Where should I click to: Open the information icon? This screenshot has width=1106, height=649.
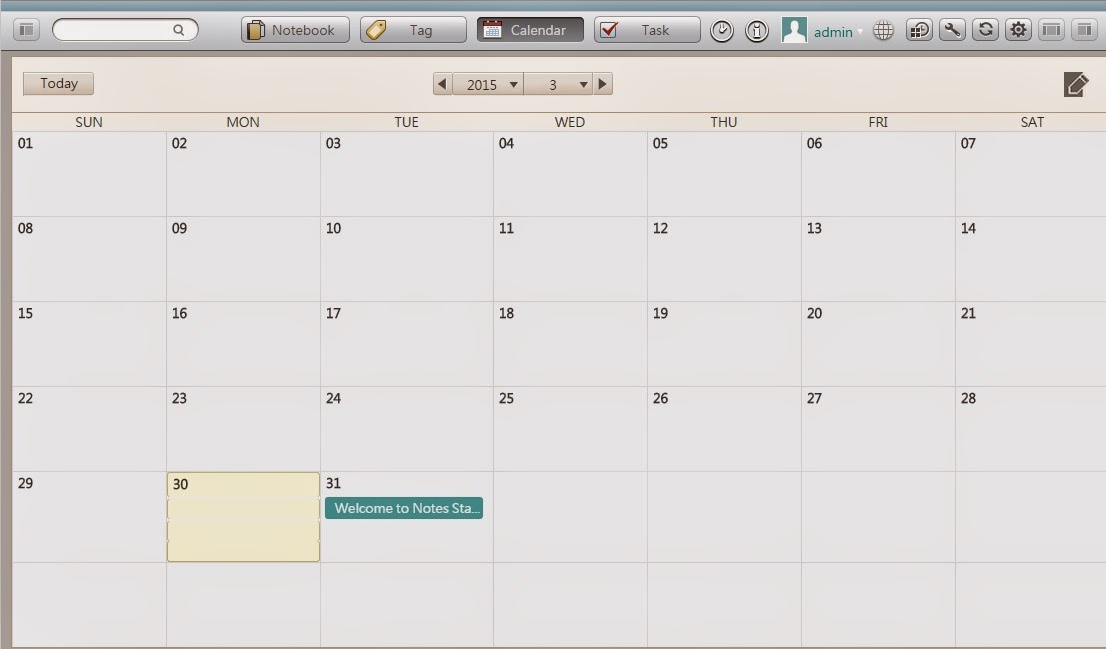757,30
